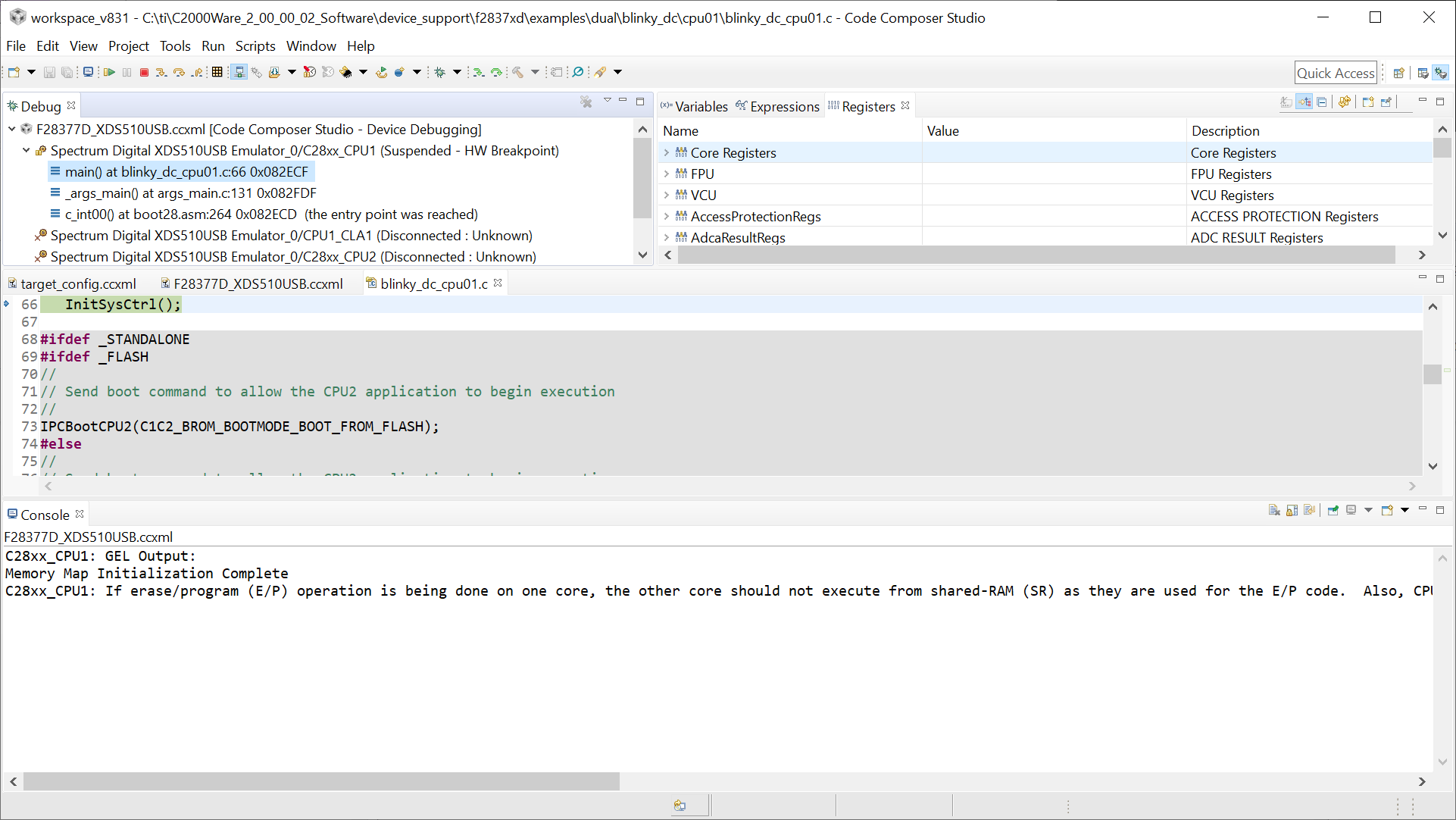Expand AccessProtectionRegs group
The width and height of the screenshot is (1456, 820).
click(667, 216)
